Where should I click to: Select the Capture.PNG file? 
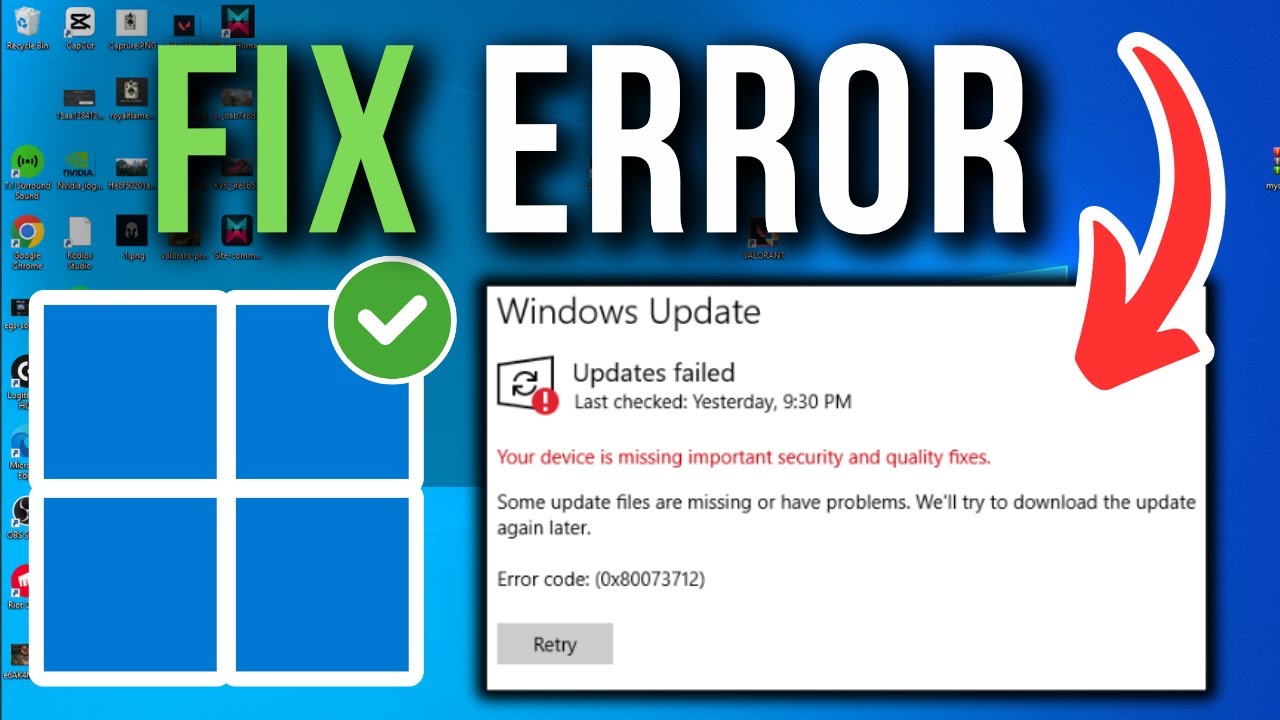pos(131,27)
